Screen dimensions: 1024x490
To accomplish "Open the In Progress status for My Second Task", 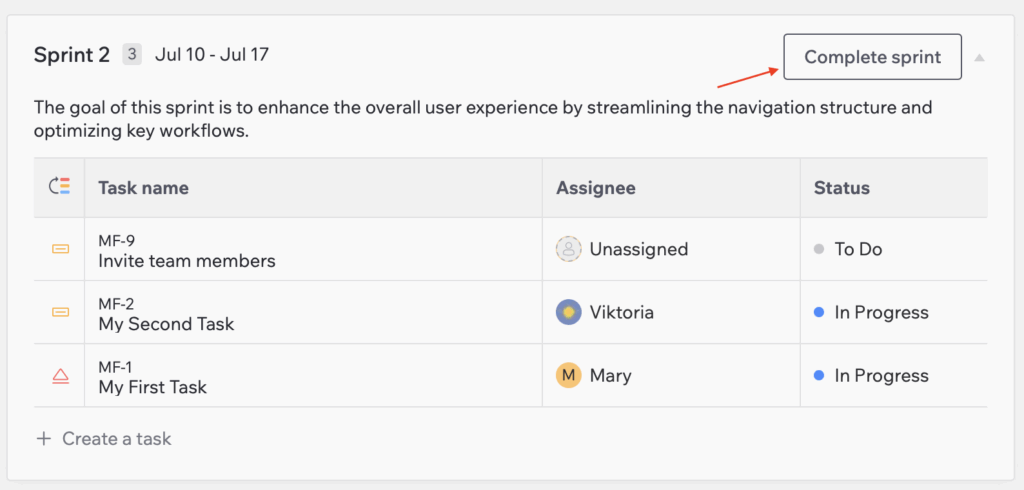I will pyautogui.click(x=871, y=312).
